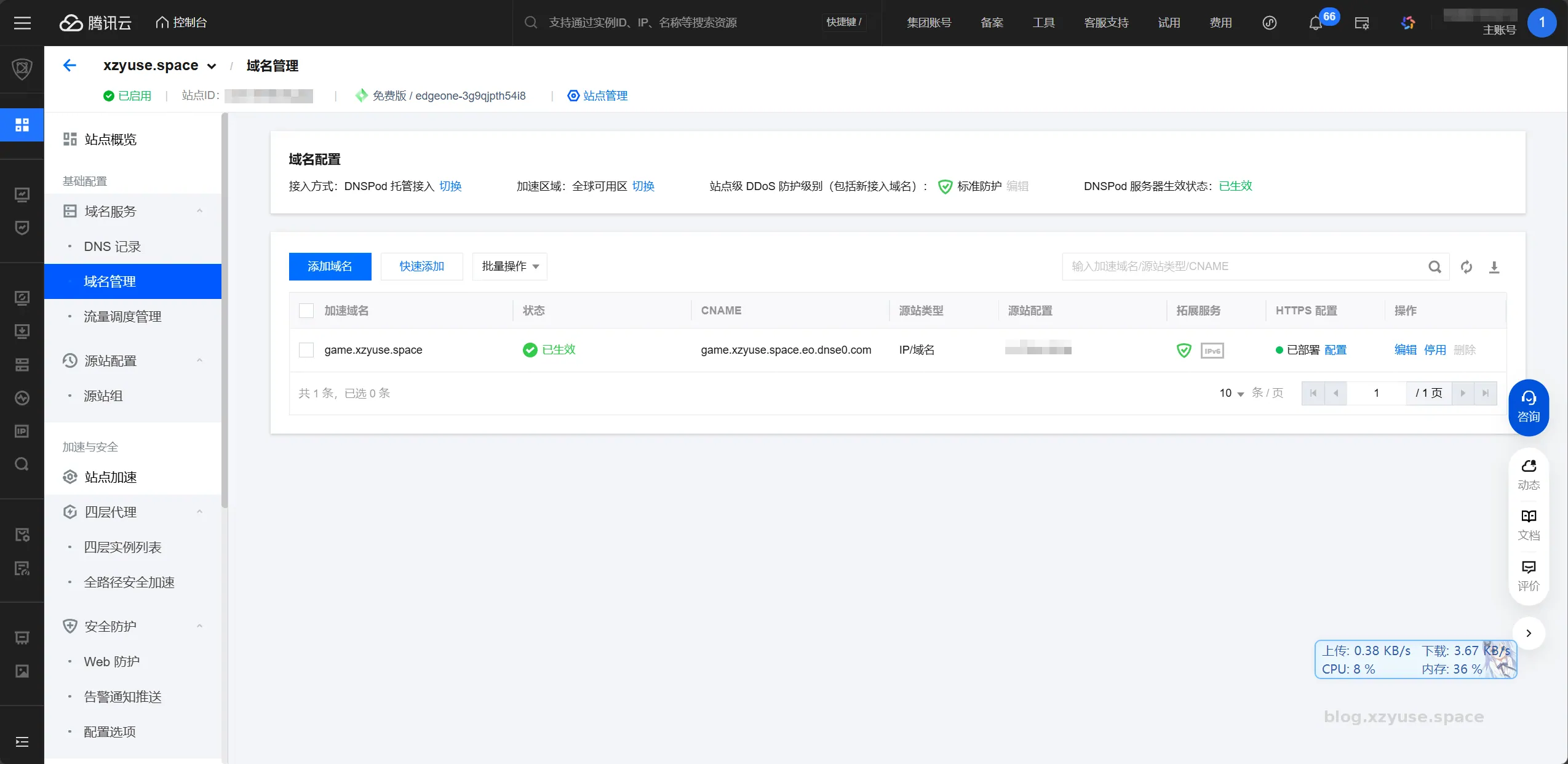Open the 批量操作 dropdown

tap(509, 266)
